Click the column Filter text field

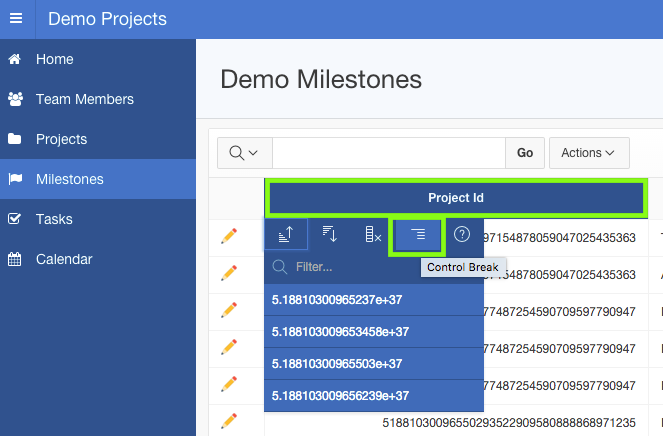tap(380, 267)
